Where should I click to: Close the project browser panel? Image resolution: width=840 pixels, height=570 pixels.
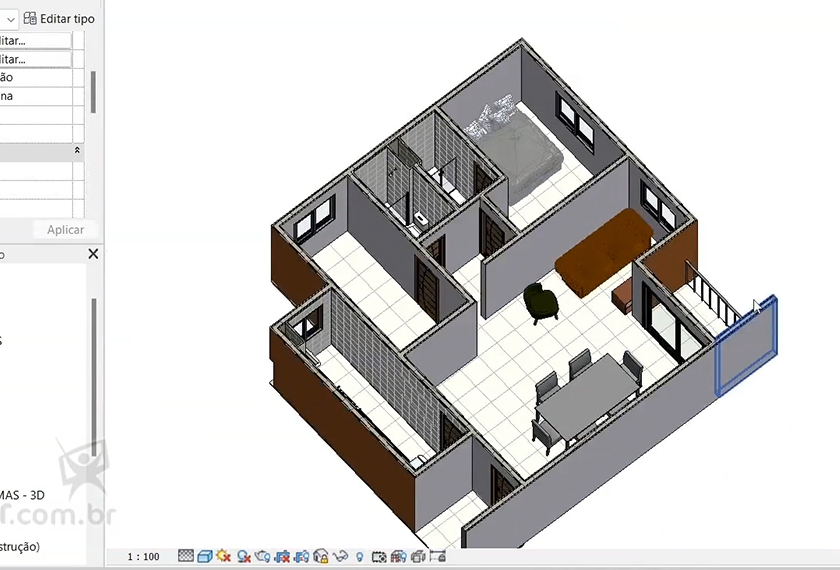pyautogui.click(x=93, y=255)
